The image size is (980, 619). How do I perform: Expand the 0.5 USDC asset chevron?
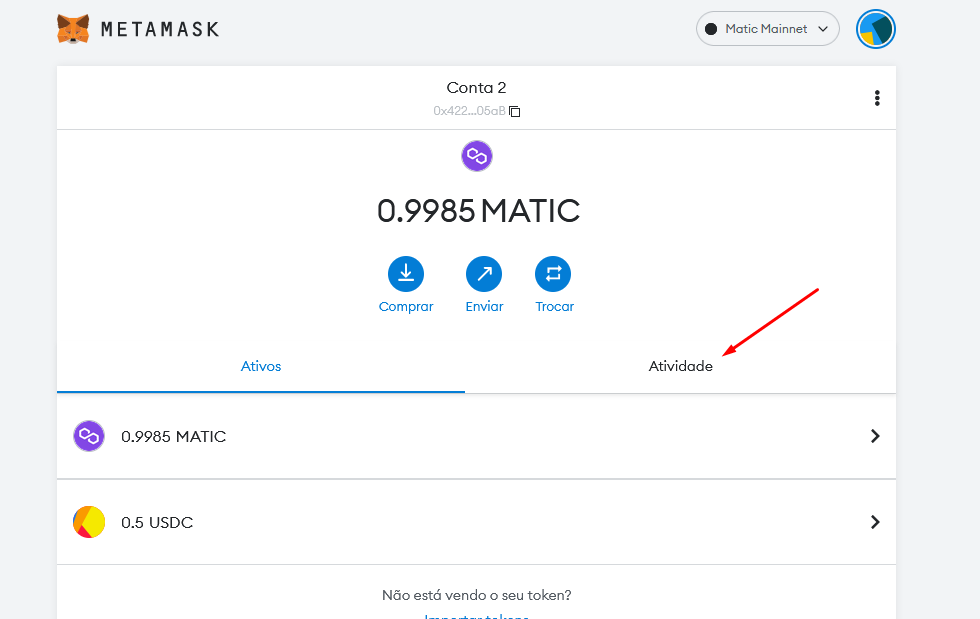tap(875, 522)
